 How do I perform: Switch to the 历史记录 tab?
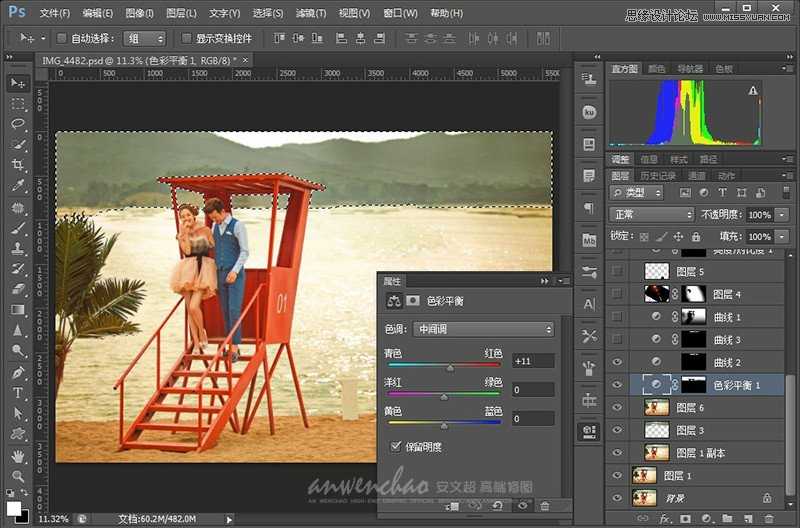pos(658,176)
